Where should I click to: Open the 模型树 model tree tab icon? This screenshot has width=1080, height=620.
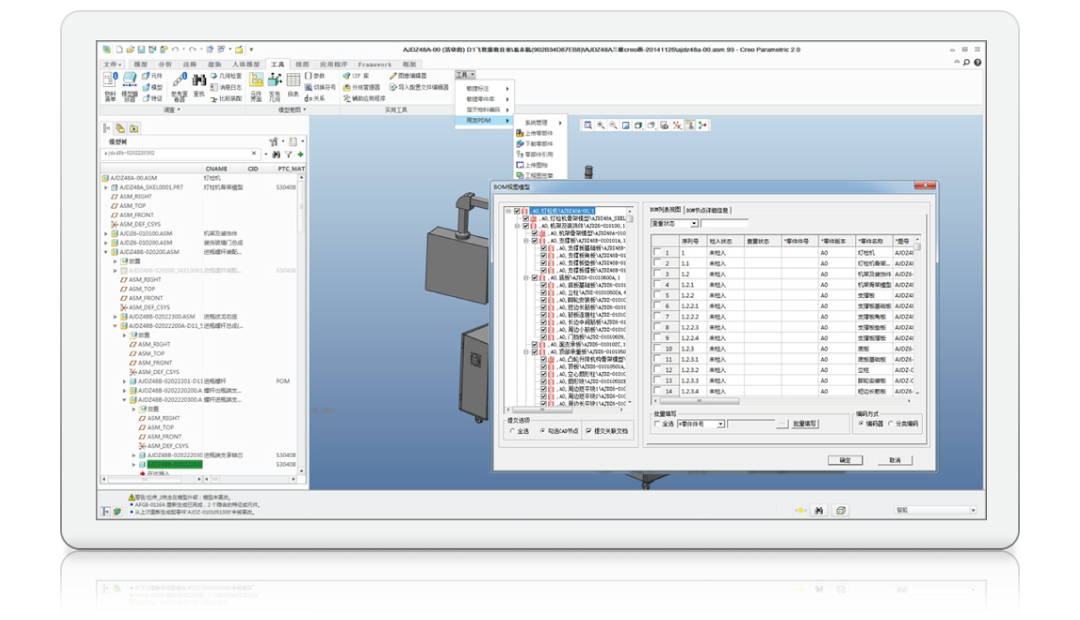106,128
